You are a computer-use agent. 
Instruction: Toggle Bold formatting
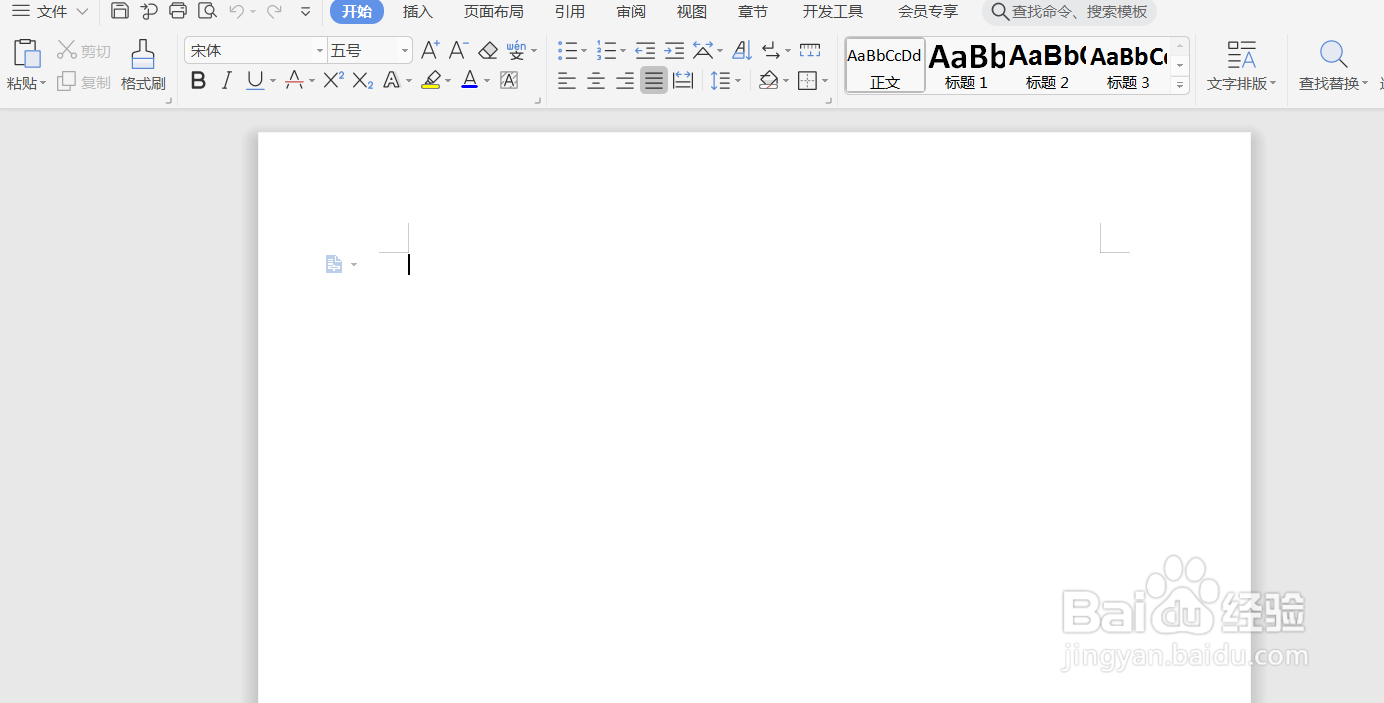pos(198,81)
